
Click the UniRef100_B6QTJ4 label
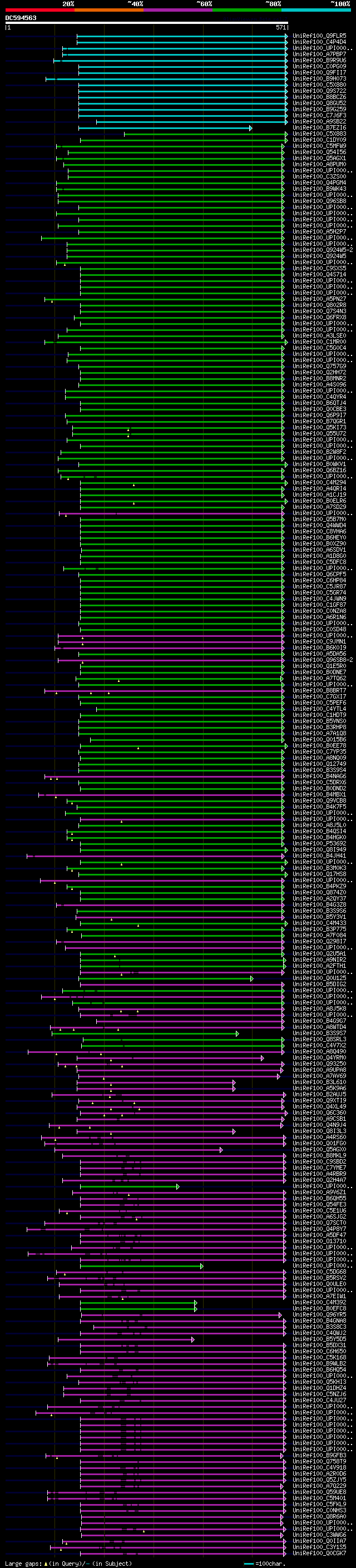click(x=319, y=403)
